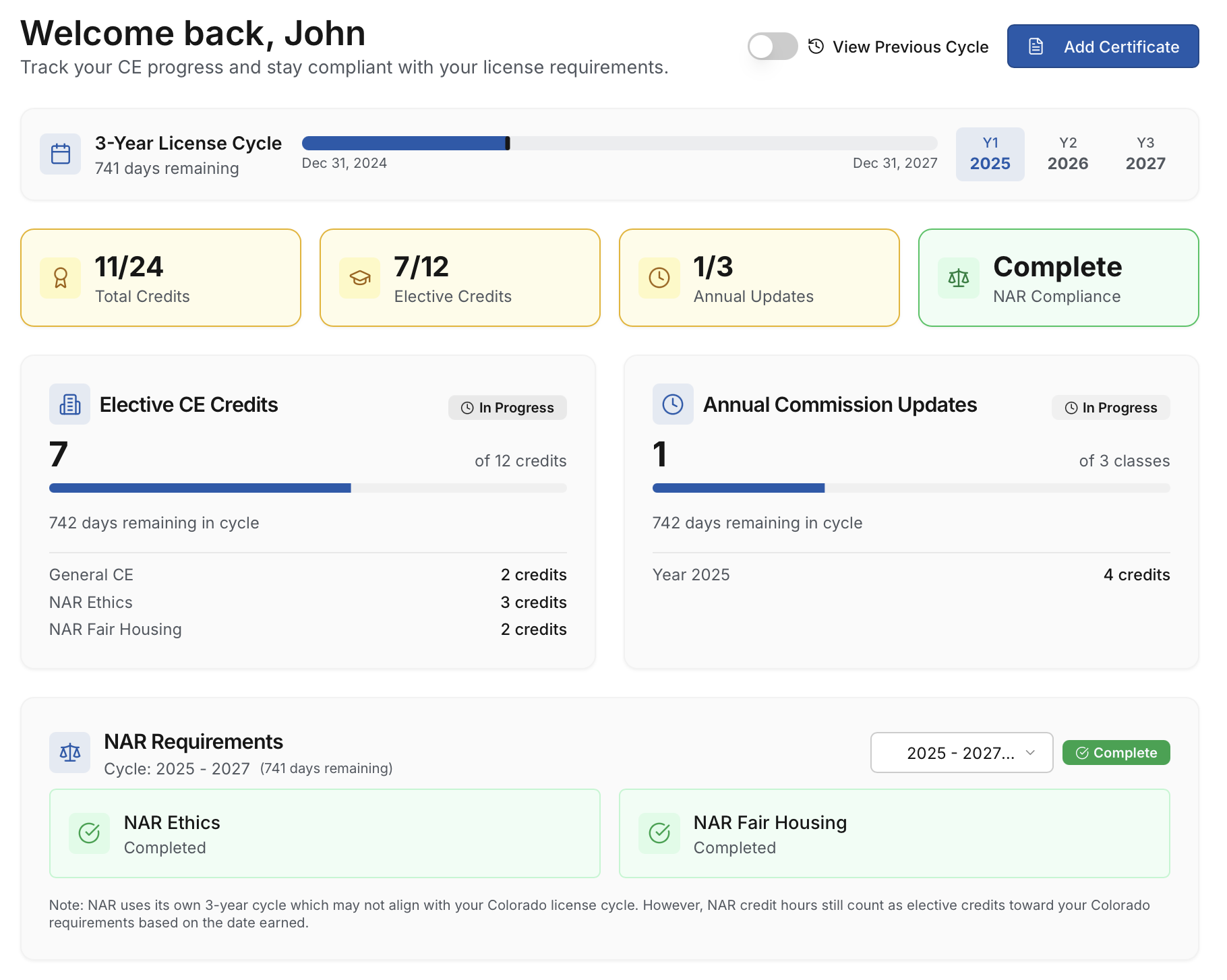
Task: Click the calendar icon beside 3-Year License Cycle
Action: pyautogui.click(x=61, y=154)
